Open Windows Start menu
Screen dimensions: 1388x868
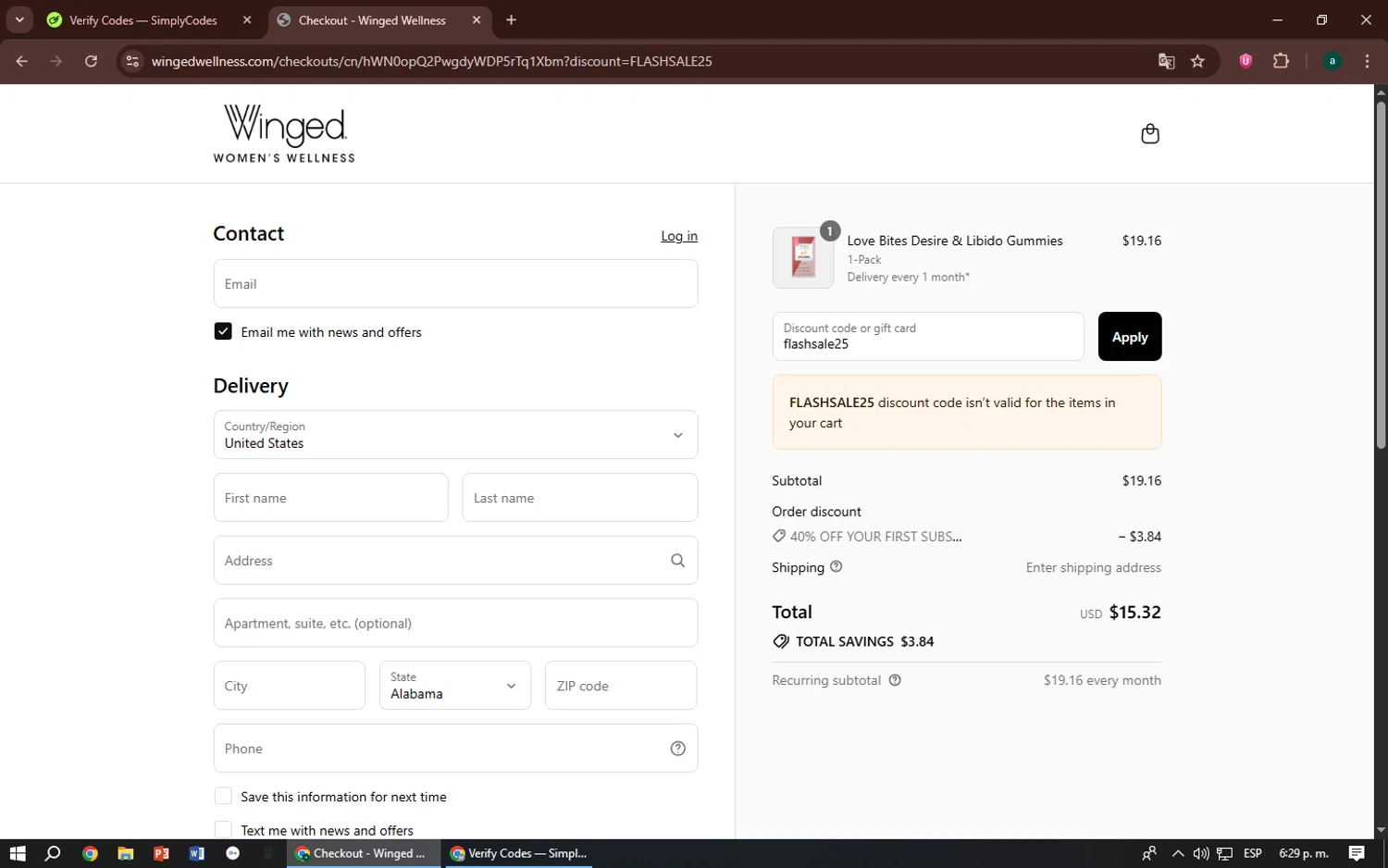[x=18, y=853]
